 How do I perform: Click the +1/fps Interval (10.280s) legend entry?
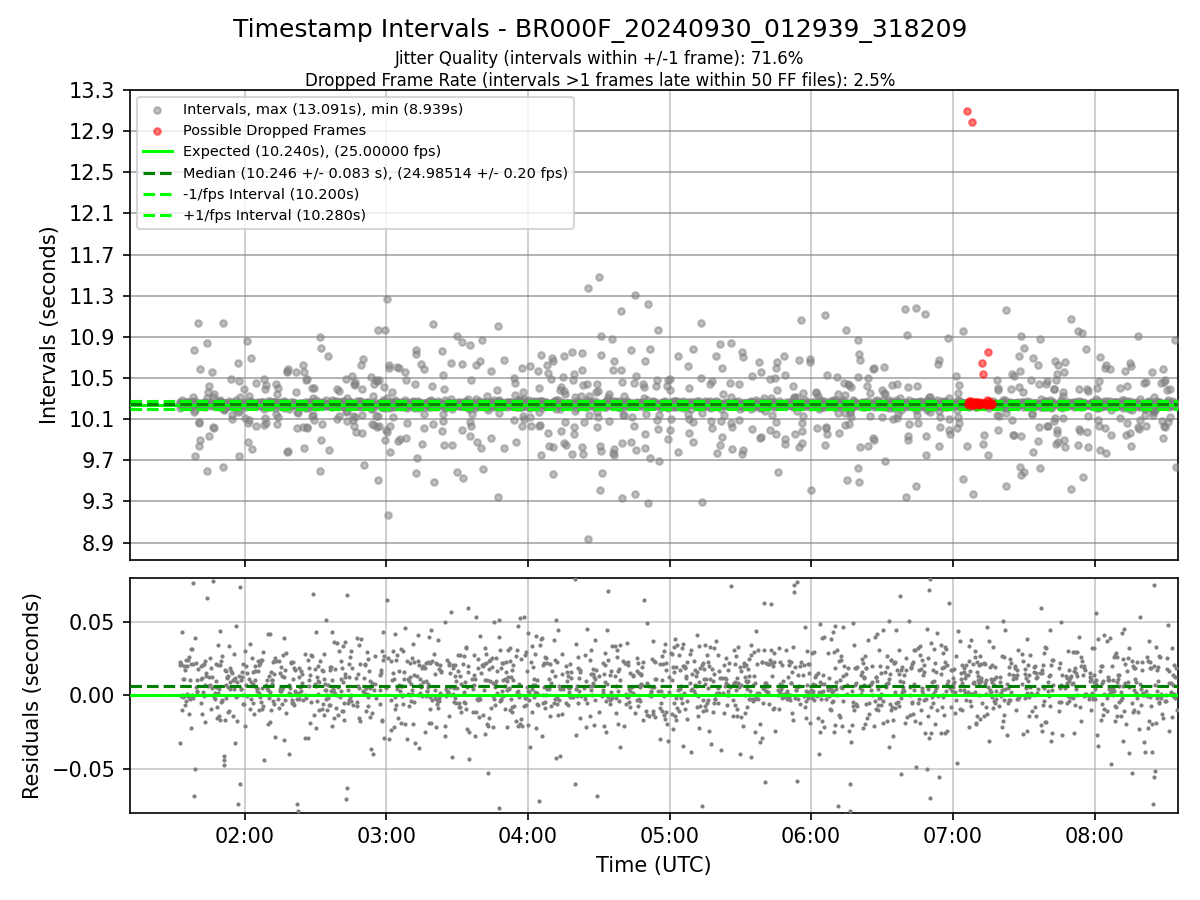click(x=274, y=215)
